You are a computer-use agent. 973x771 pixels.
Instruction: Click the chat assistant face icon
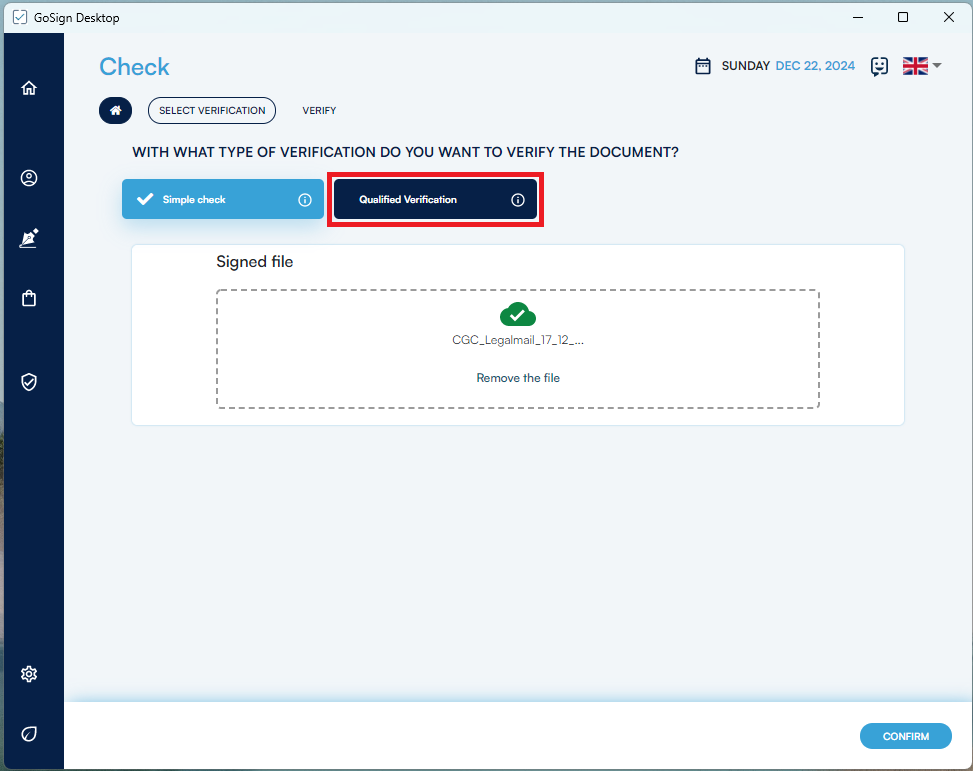coord(879,66)
